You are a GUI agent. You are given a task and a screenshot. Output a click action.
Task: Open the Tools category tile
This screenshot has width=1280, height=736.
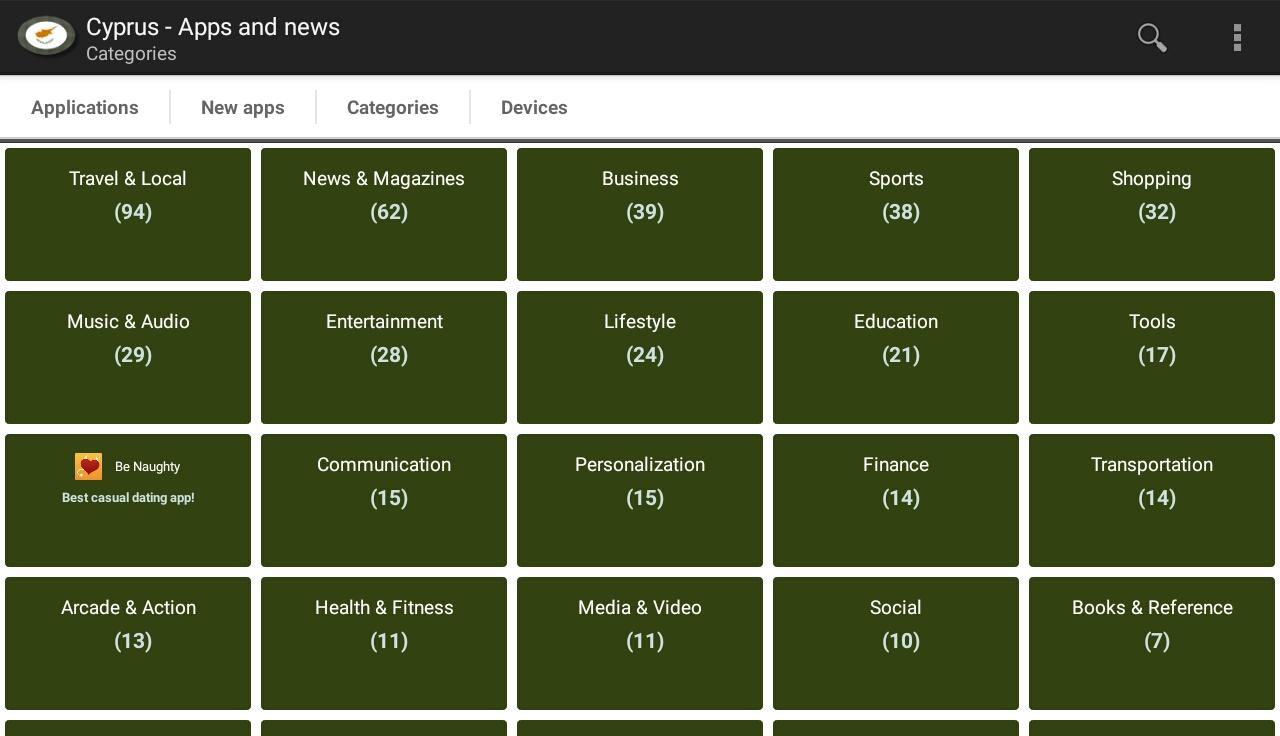[x=1152, y=357]
